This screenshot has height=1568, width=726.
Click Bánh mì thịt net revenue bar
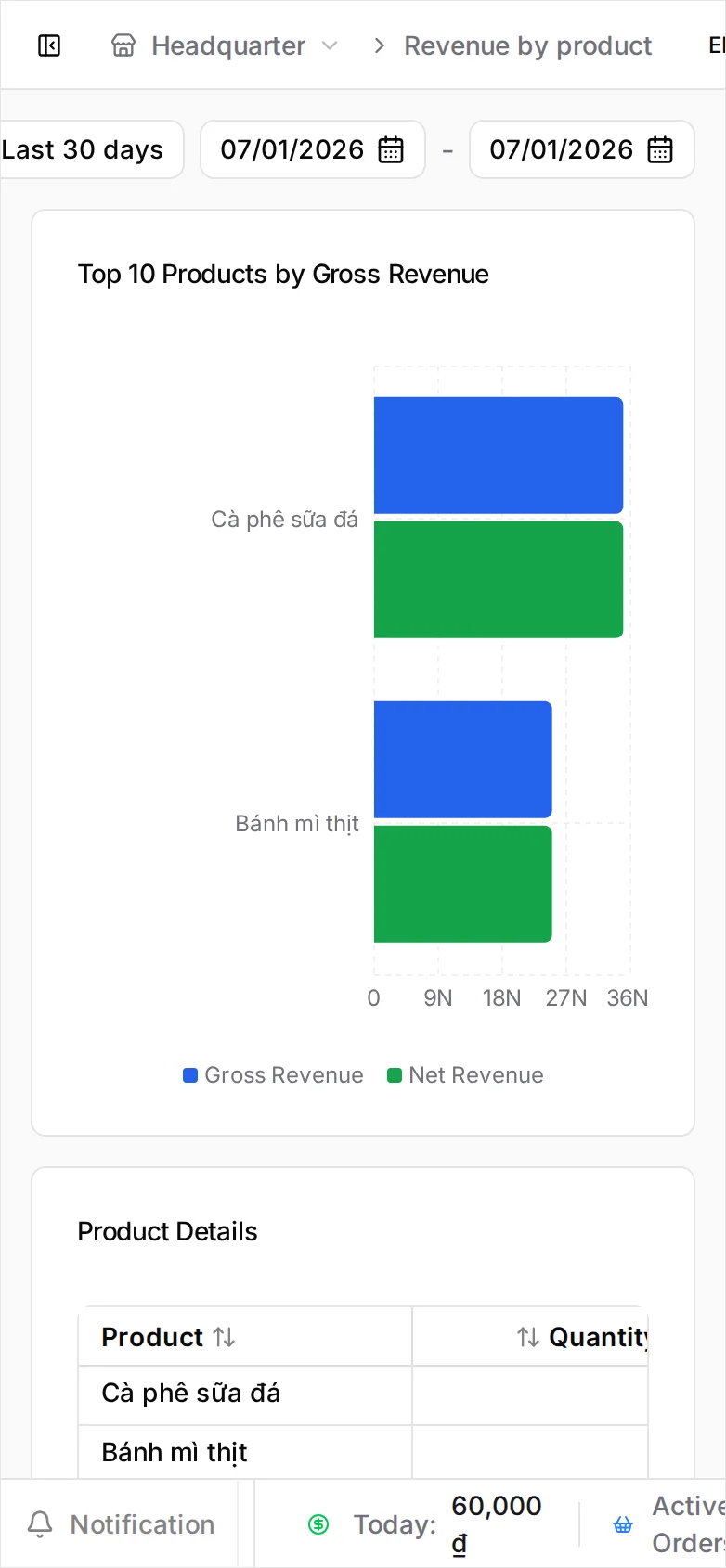click(x=463, y=884)
